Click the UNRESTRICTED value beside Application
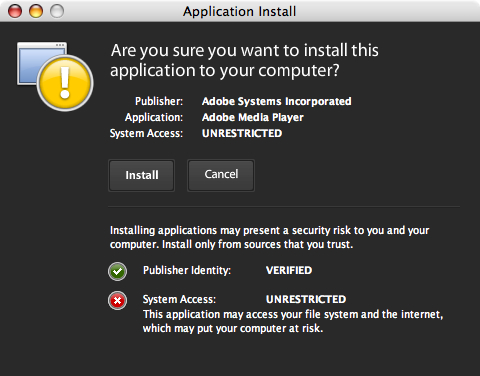Image resolution: width=480 pixels, height=376 pixels. pos(242,133)
